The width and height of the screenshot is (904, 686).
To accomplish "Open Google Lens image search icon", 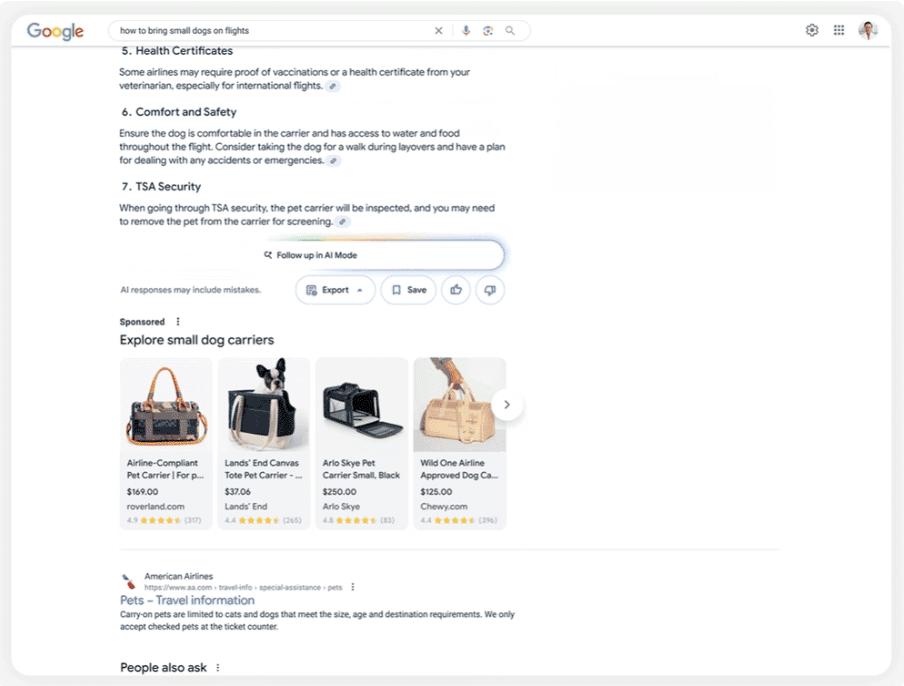I will click(x=488, y=31).
